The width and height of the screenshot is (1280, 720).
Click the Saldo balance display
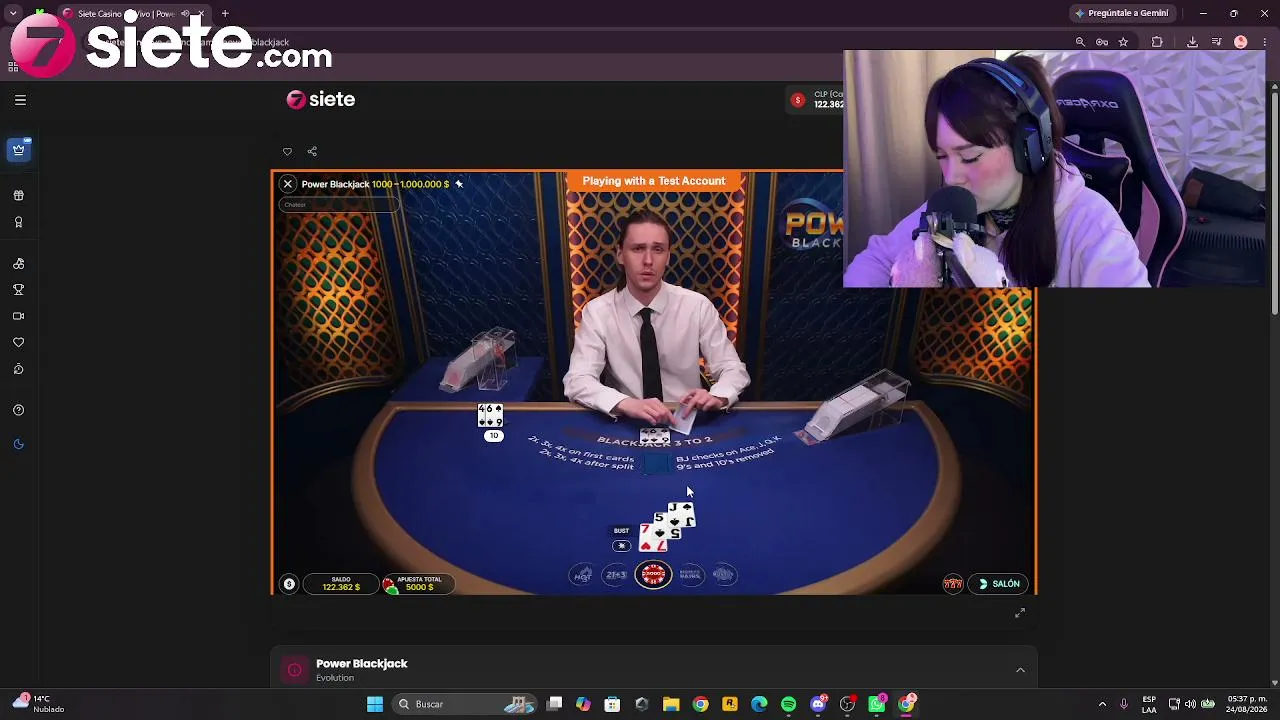[x=341, y=583]
